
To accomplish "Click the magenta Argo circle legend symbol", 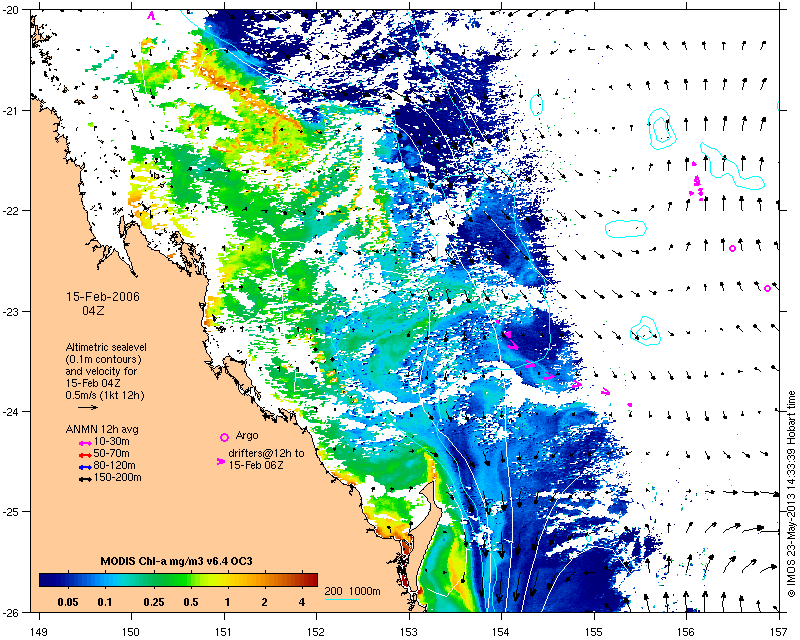I will [x=224, y=437].
